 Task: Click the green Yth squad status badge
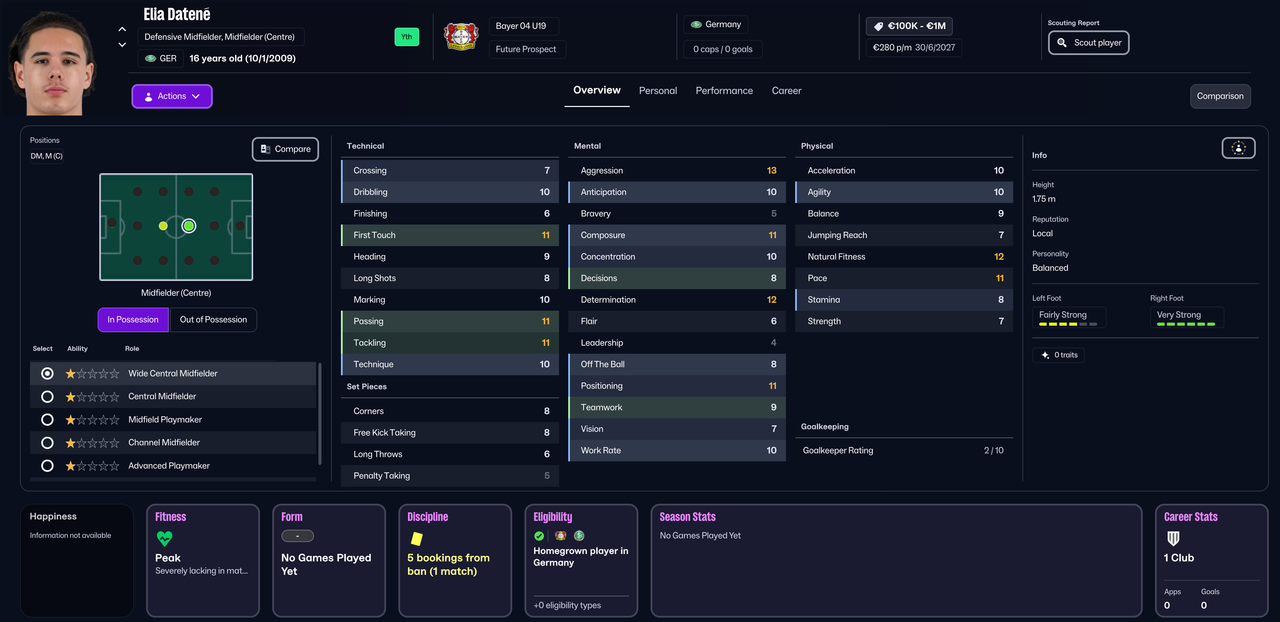point(407,37)
